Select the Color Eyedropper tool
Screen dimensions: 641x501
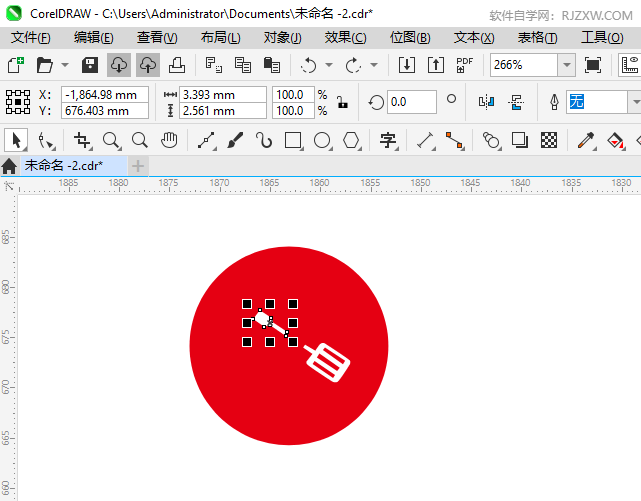[586, 141]
